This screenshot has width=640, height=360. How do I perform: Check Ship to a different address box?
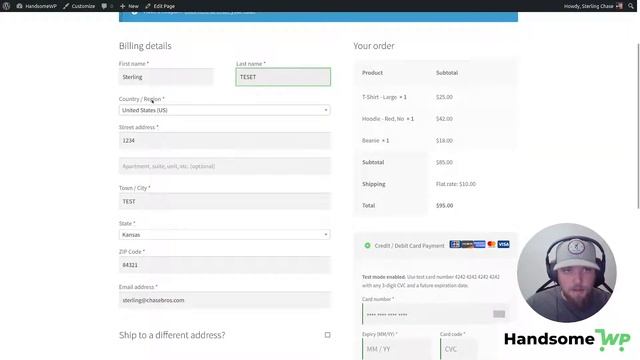[327, 335]
